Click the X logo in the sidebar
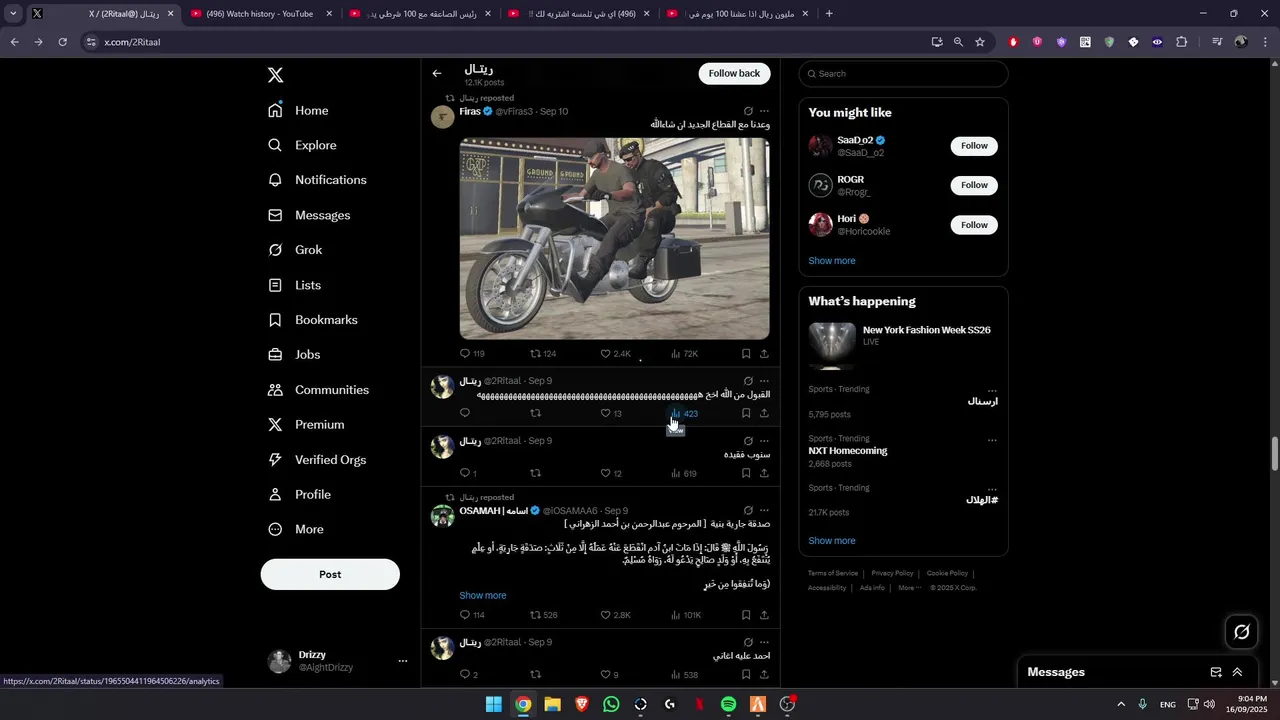 click(276, 75)
